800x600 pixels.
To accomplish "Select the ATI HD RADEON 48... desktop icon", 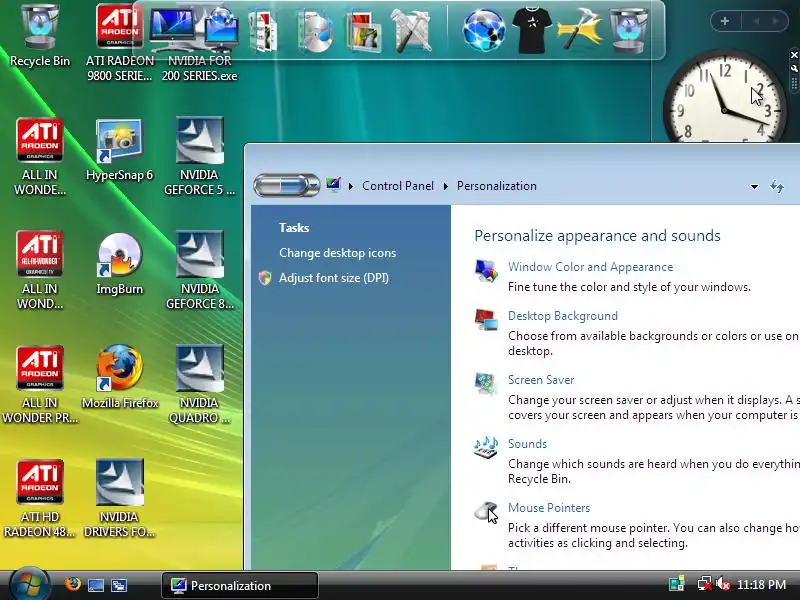I will click(40, 498).
